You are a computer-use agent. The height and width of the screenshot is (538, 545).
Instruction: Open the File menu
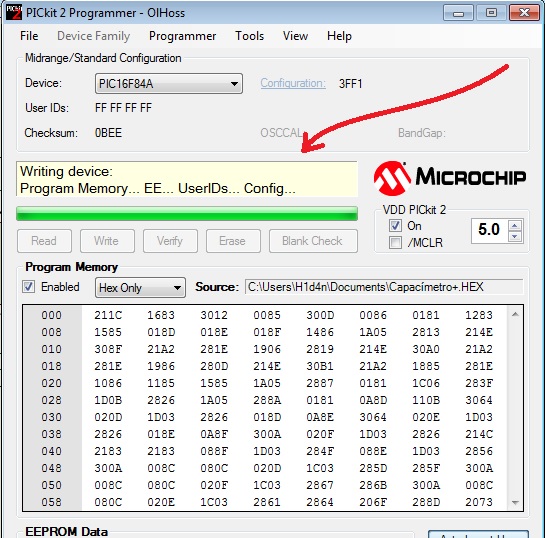[29, 36]
